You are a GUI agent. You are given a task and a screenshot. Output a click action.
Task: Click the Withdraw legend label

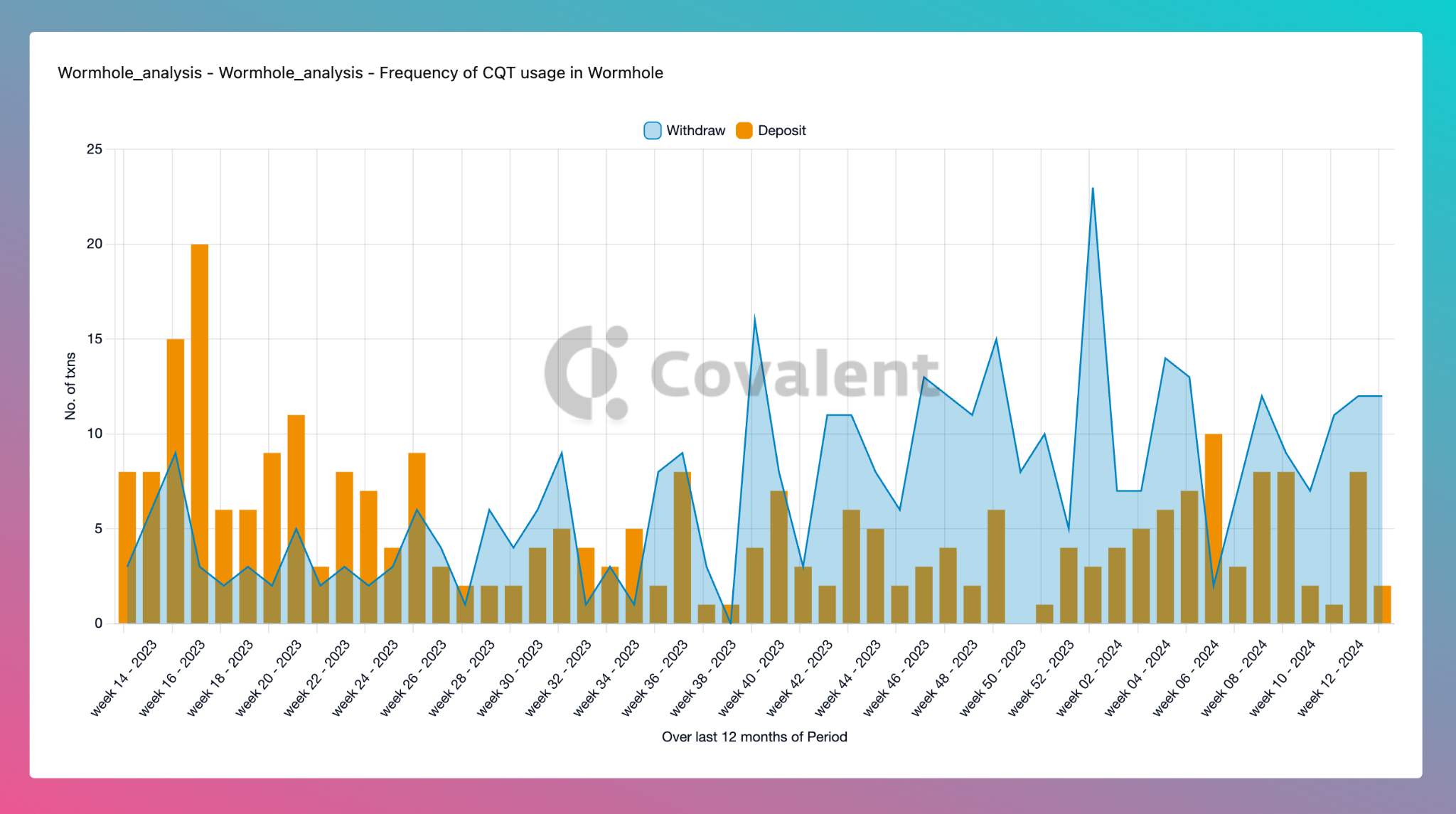click(695, 131)
